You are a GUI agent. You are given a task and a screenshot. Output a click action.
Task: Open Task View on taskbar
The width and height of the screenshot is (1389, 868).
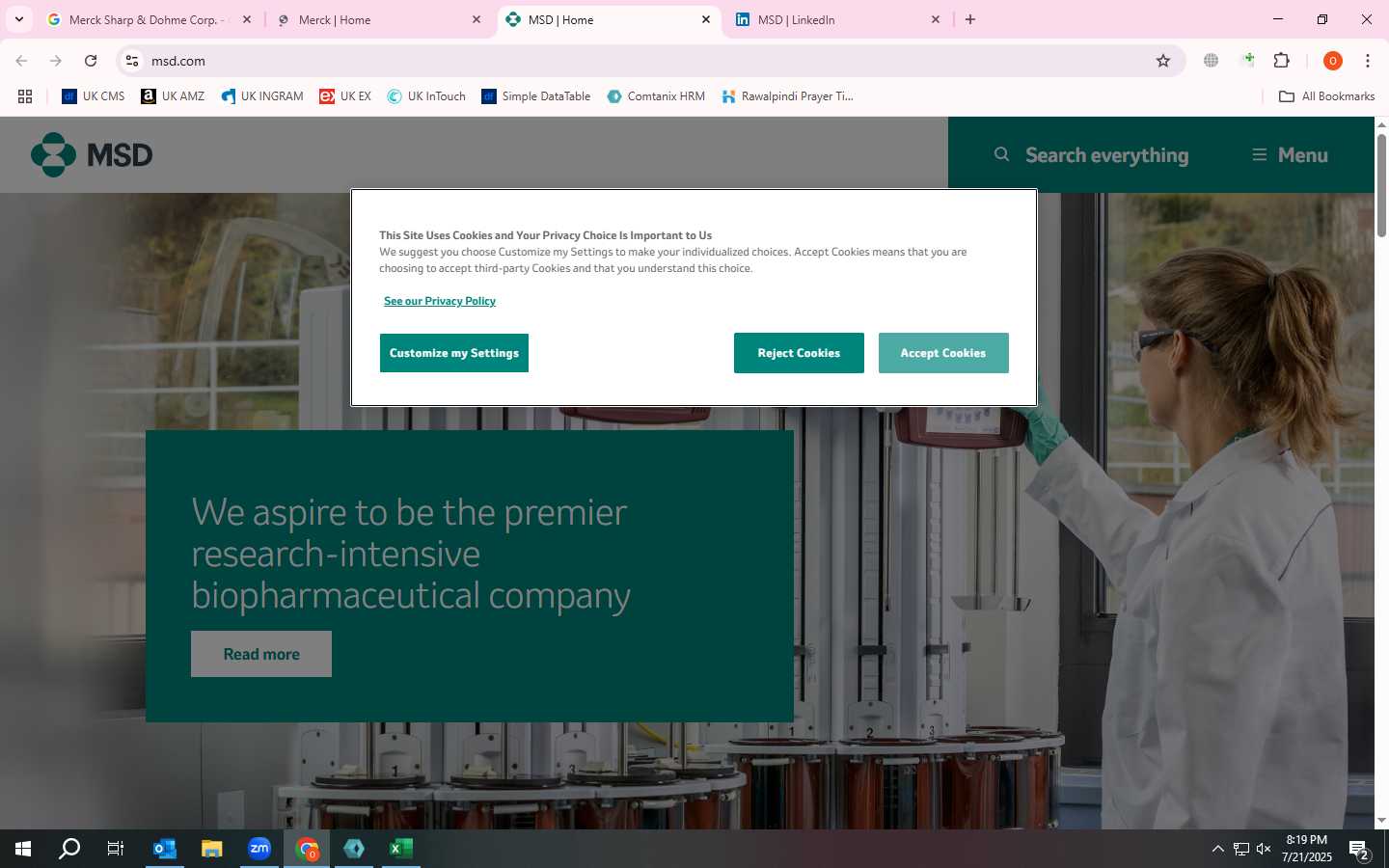(x=116, y=849)
